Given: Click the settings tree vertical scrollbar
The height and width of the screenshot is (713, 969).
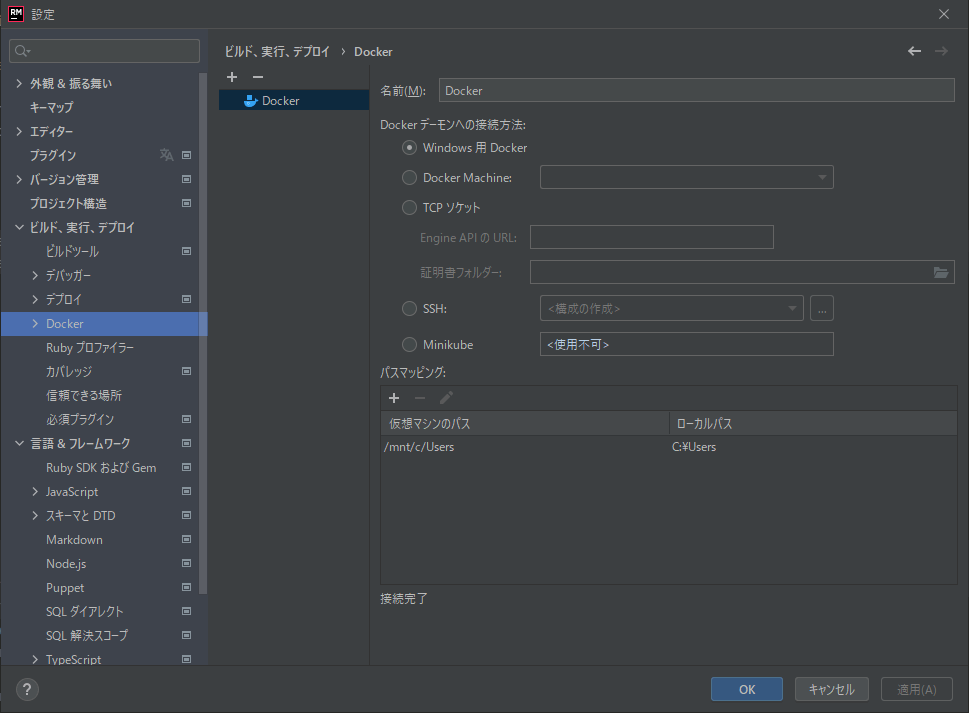Looking at the screenshot, I should pyautogui.click(x=203, y=334).
